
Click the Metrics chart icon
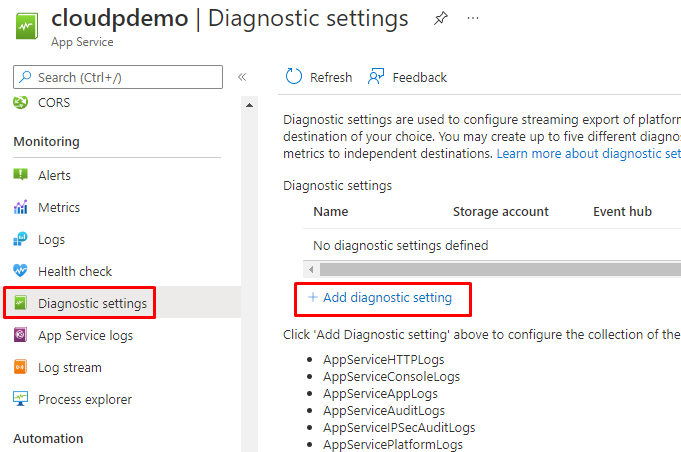click(21, 207)
